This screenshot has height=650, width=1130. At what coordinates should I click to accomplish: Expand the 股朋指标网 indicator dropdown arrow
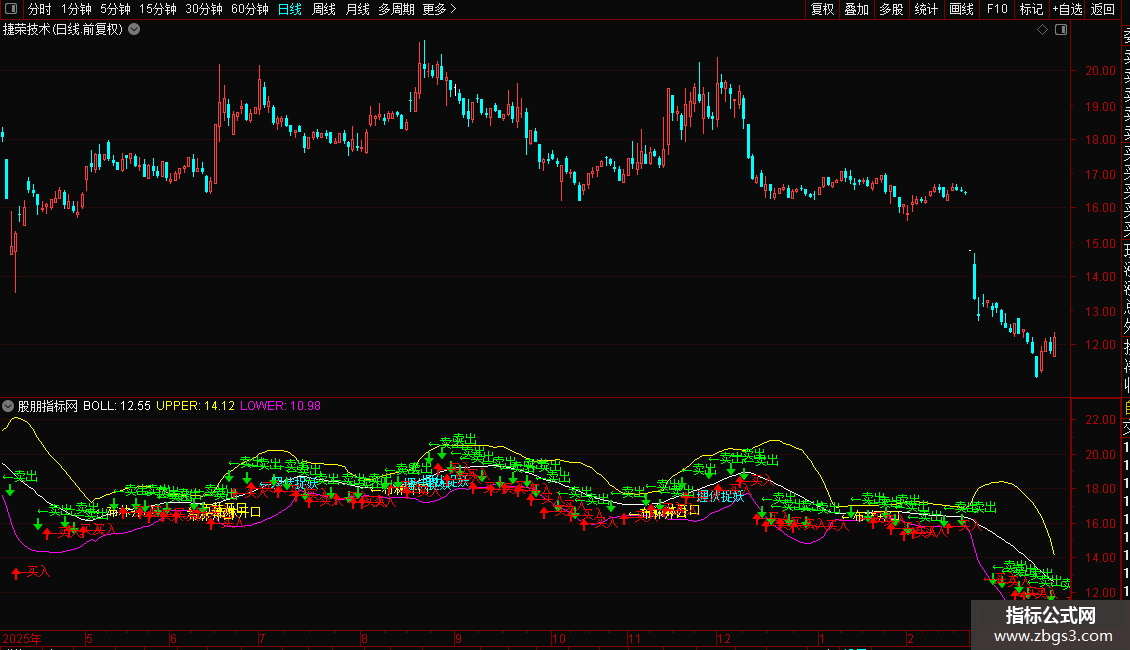click(8, 406)
